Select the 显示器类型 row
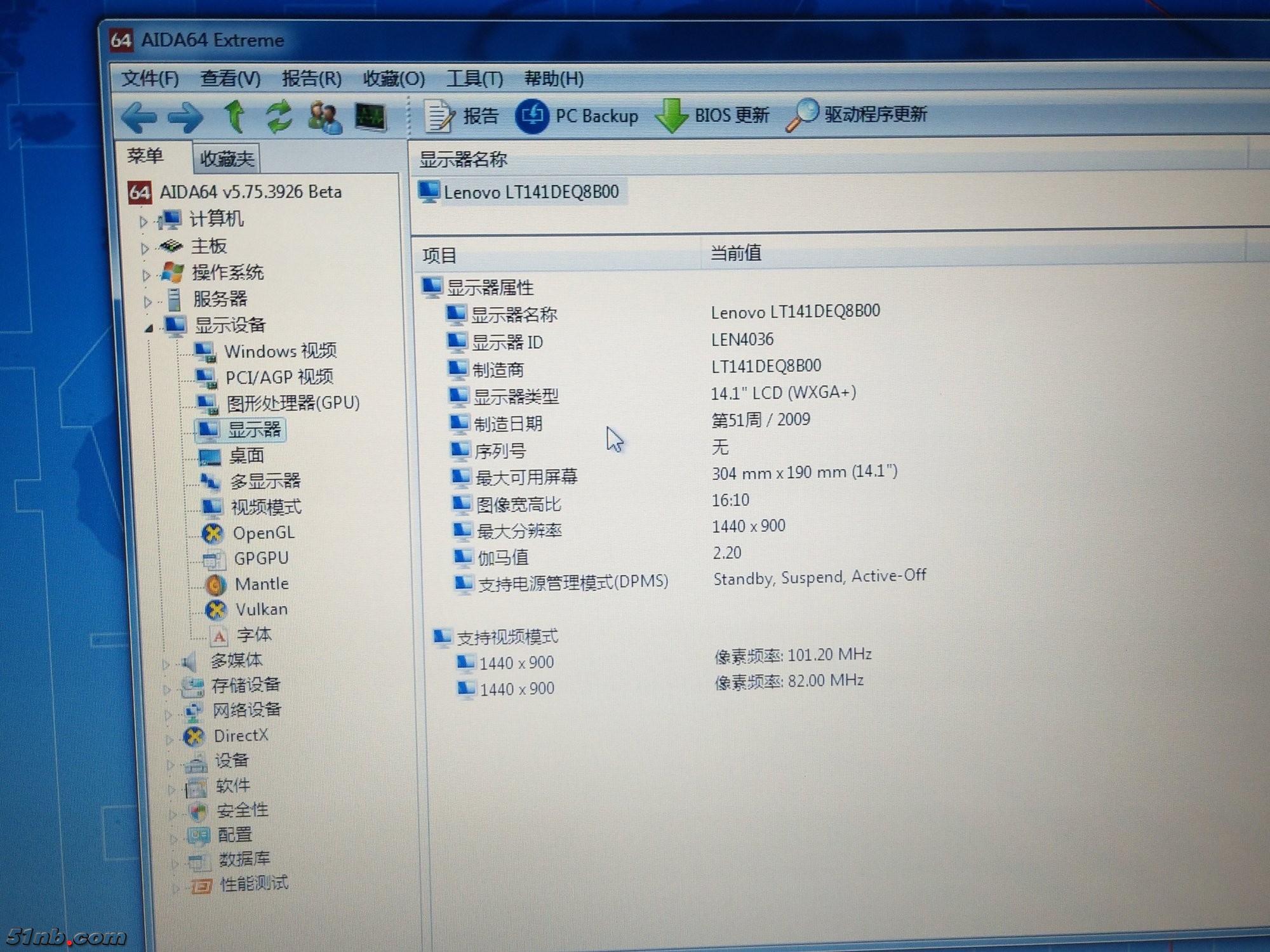This screenshot has height=952, width=1270. pyautogui.click(x=504, y=397)
